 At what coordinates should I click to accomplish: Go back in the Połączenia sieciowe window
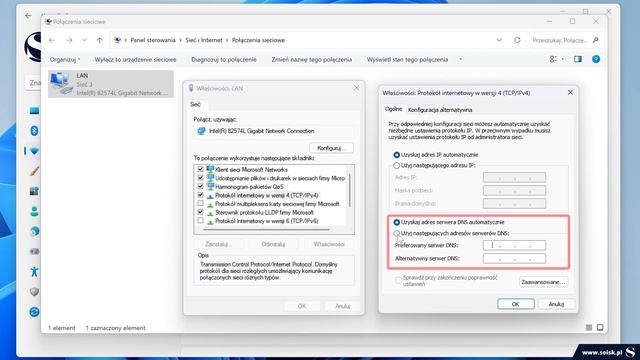coord(52,40)
